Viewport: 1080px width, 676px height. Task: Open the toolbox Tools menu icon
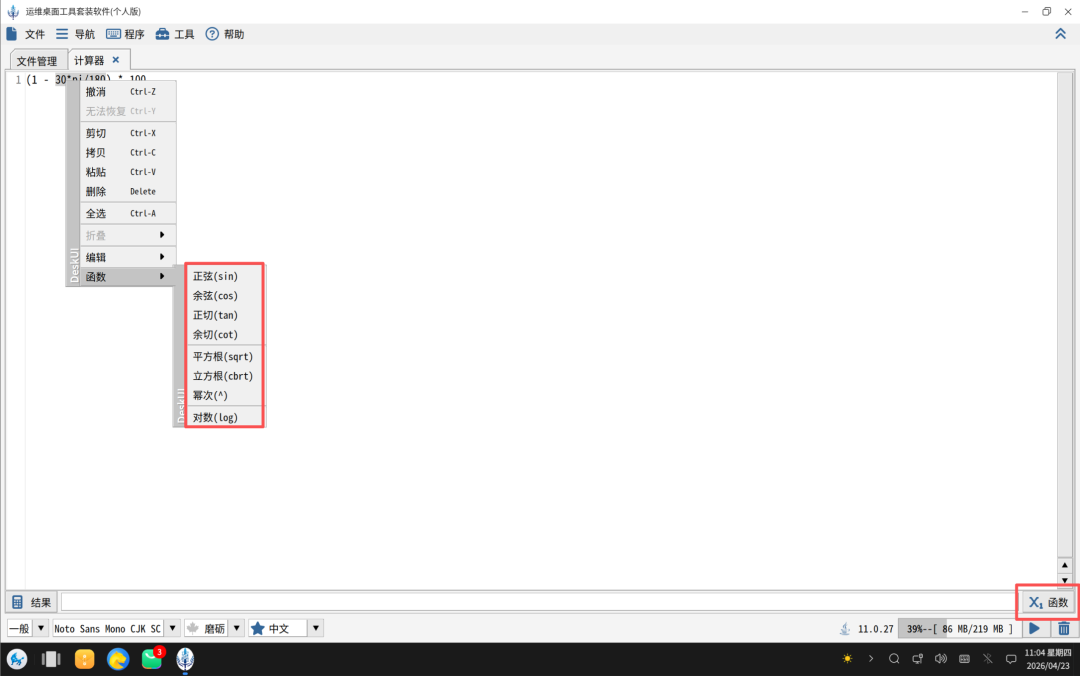click(163, 34)
